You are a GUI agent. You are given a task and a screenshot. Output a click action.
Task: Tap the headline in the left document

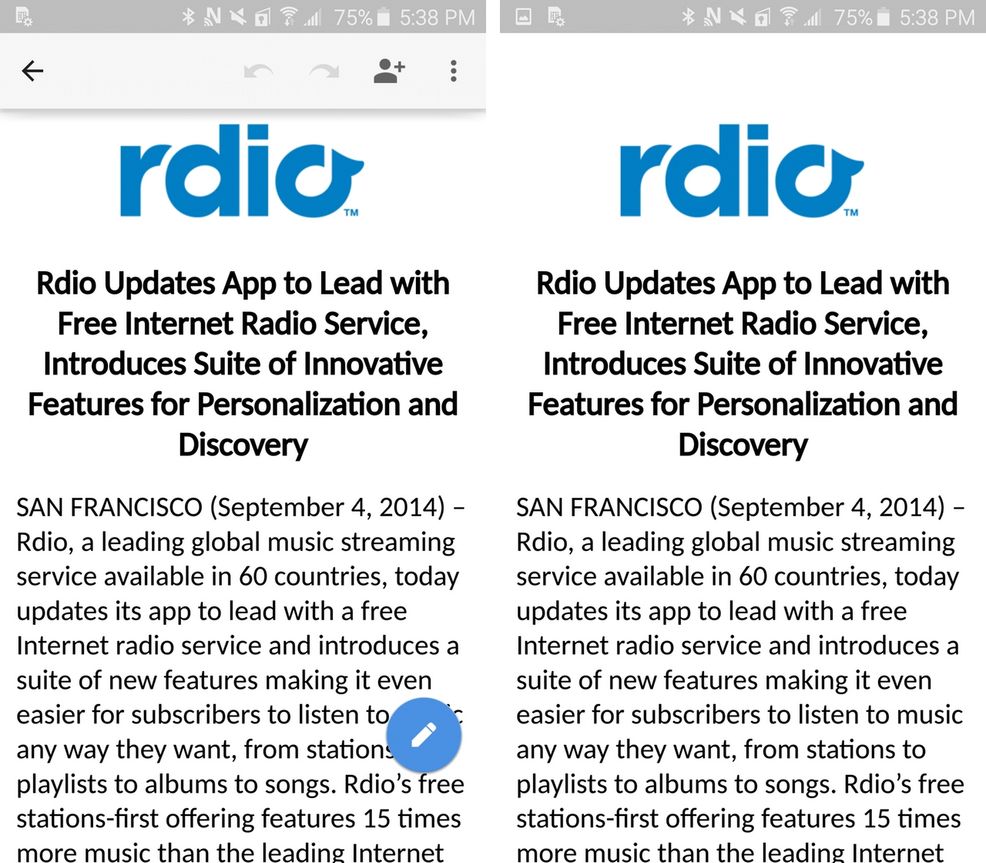coord(243,364)
